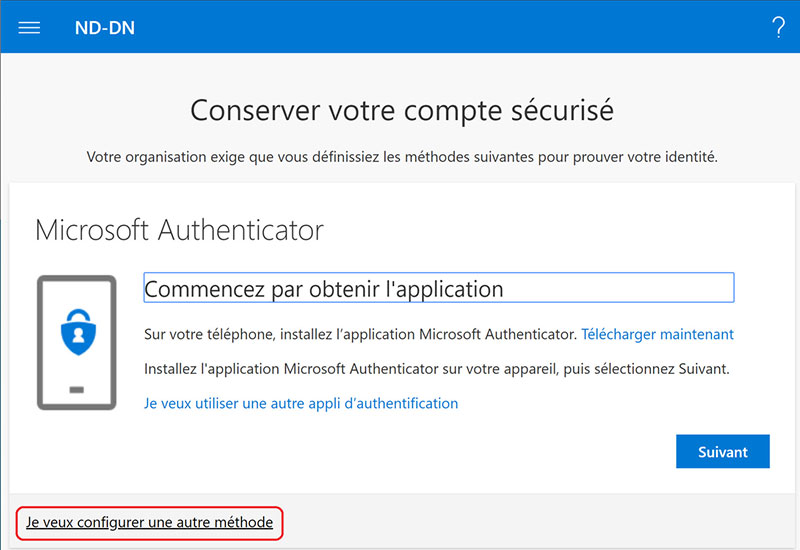Click the ND-DN header title

[x=105, y=28]
